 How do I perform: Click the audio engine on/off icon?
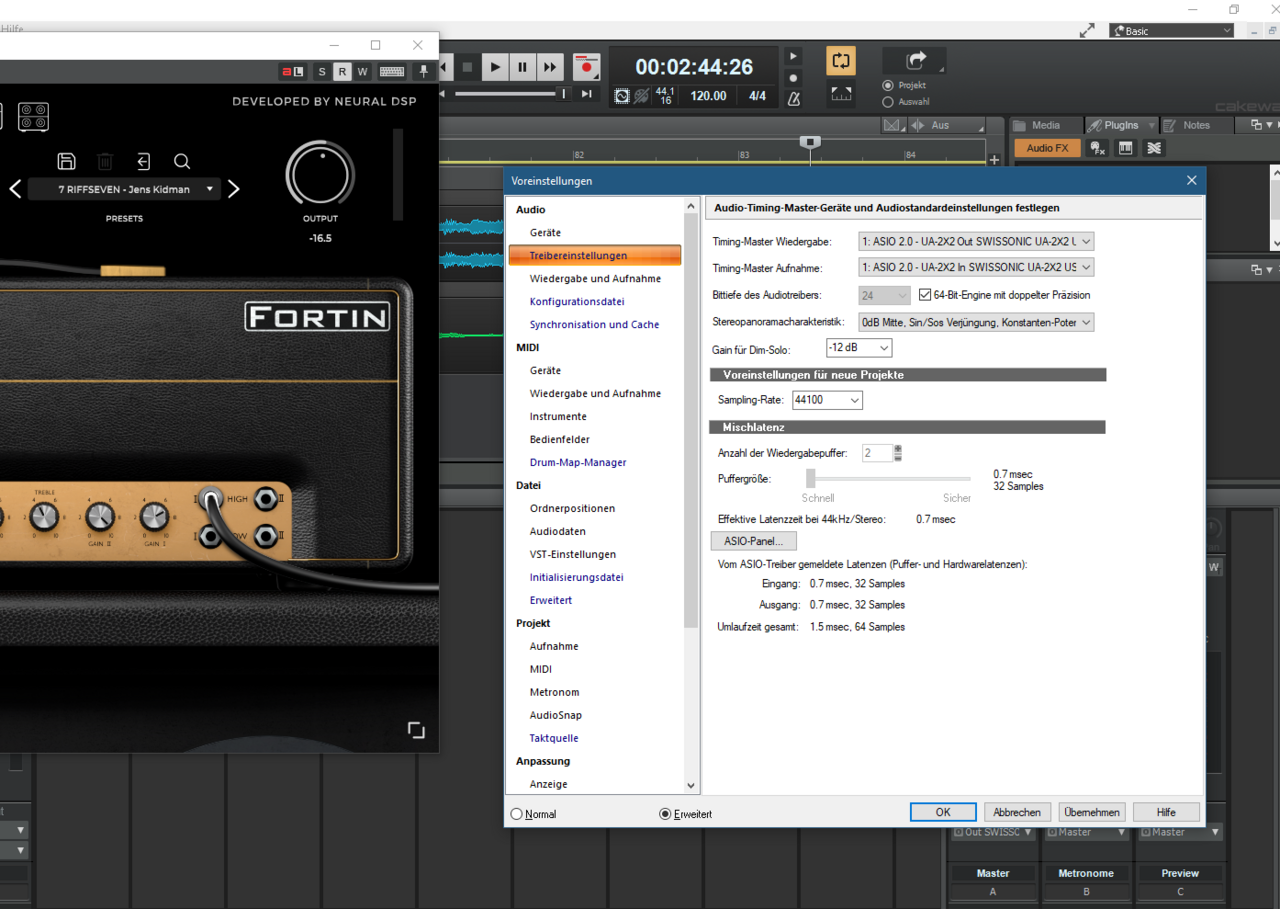point(622,96)
